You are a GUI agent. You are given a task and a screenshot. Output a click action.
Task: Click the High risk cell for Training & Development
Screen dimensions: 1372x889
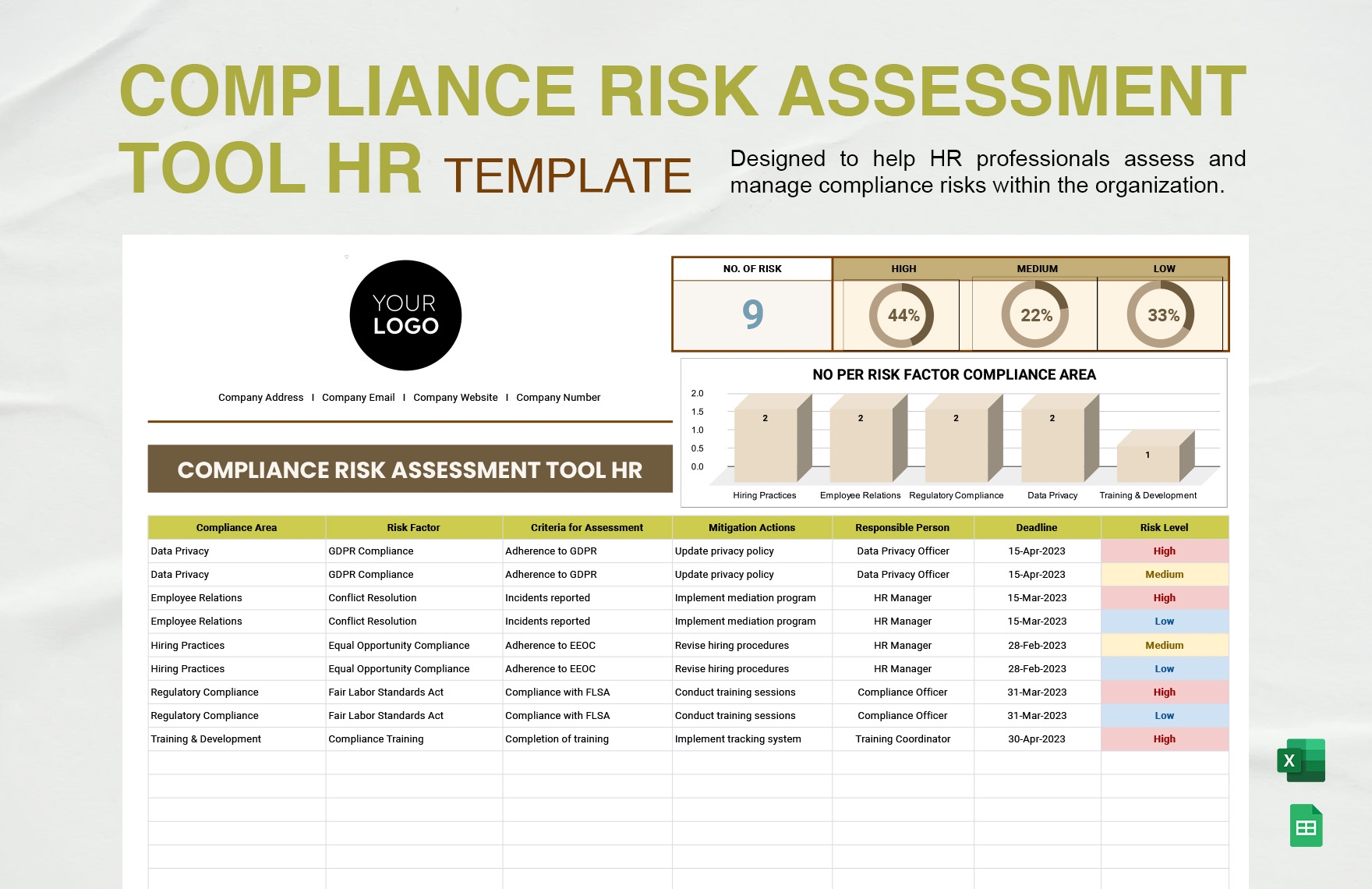coord(1164,739)
